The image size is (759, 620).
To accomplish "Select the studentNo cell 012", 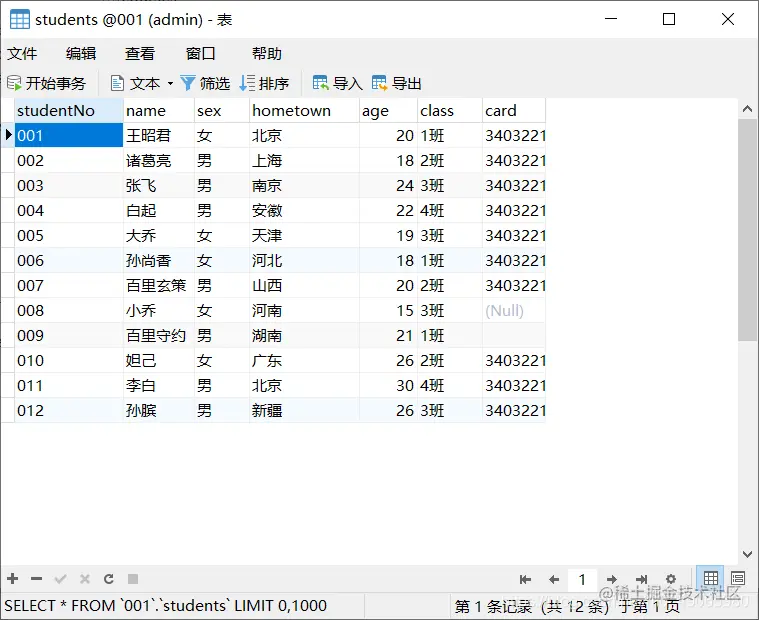I will [69, 410].
